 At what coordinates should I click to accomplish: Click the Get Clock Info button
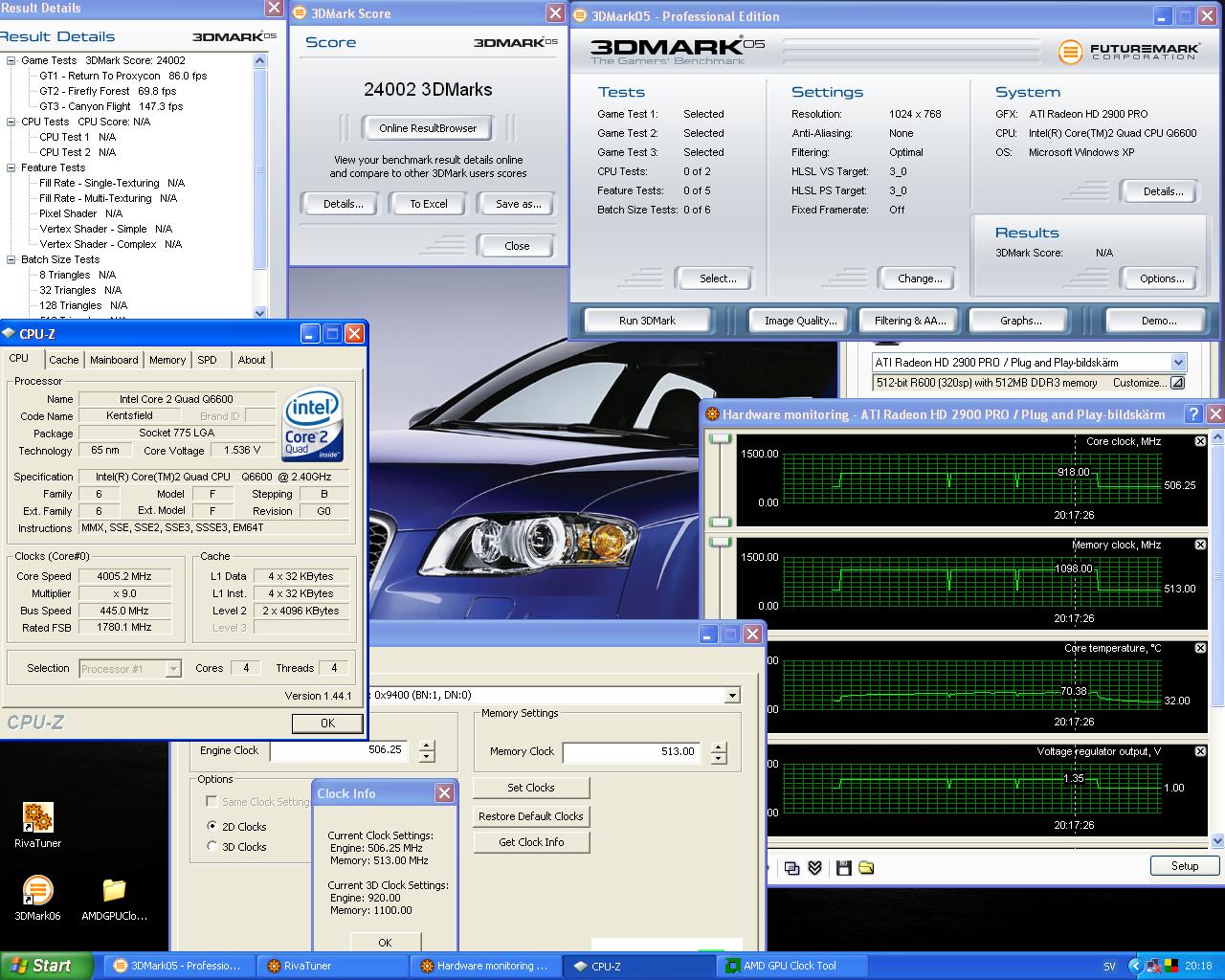(531, 842)
